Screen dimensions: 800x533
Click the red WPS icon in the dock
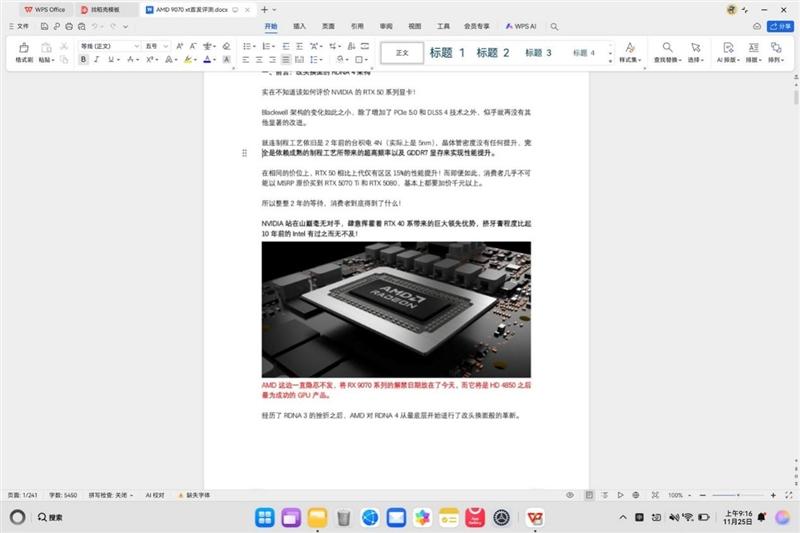point(535,518)
